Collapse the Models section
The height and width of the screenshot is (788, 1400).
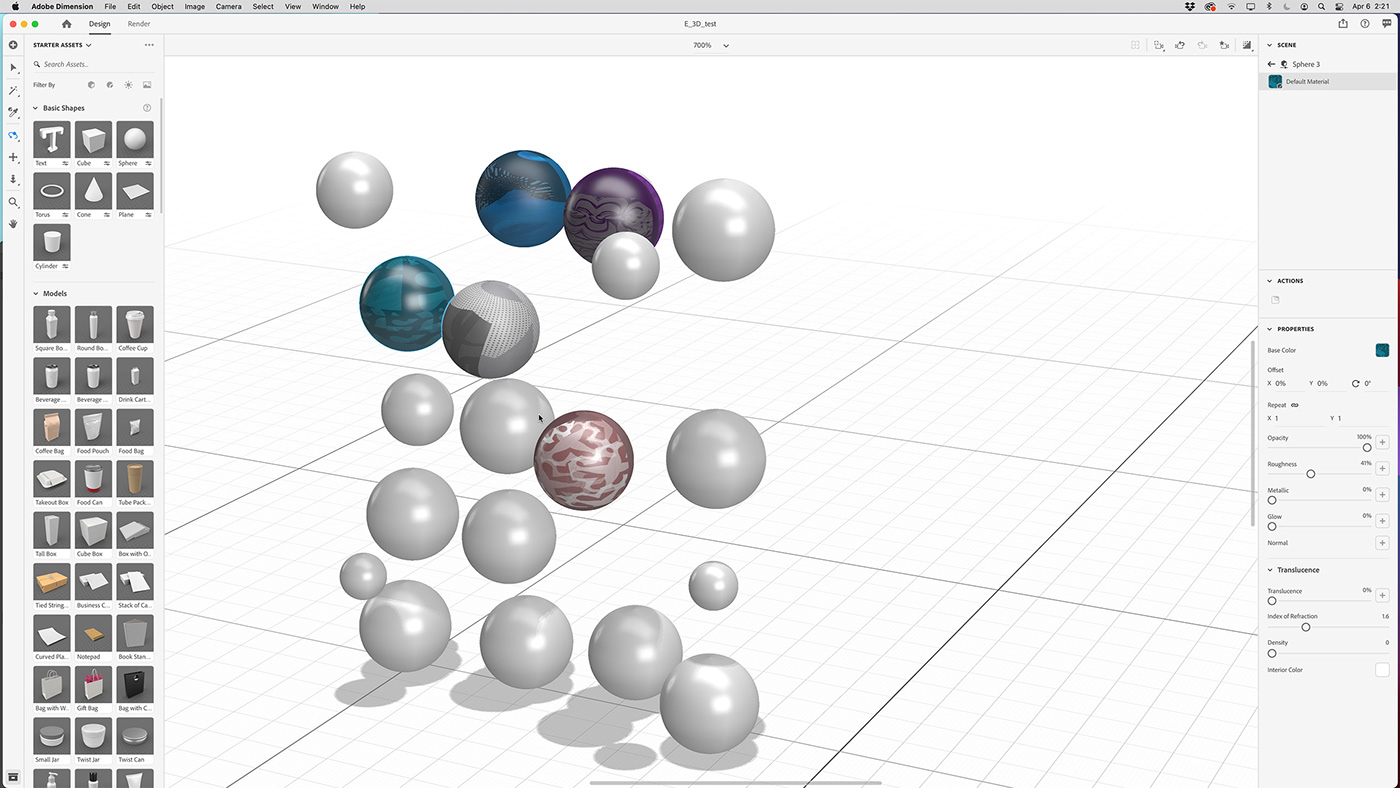tap(36, 294)
